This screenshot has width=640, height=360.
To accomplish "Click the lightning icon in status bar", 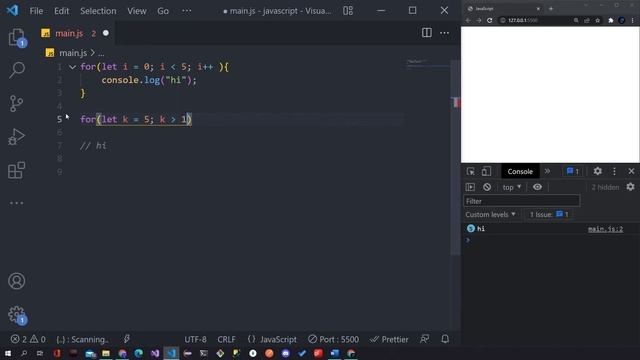I will pyautogui.click(x=127, y=339).
